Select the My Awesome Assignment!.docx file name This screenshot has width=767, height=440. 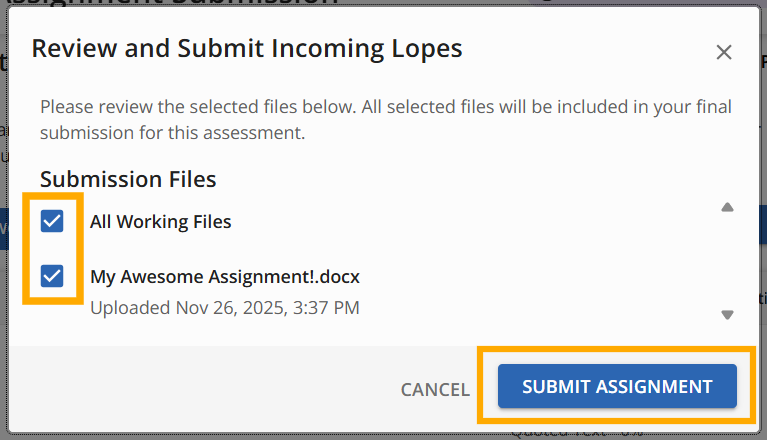tap(224, 276)
